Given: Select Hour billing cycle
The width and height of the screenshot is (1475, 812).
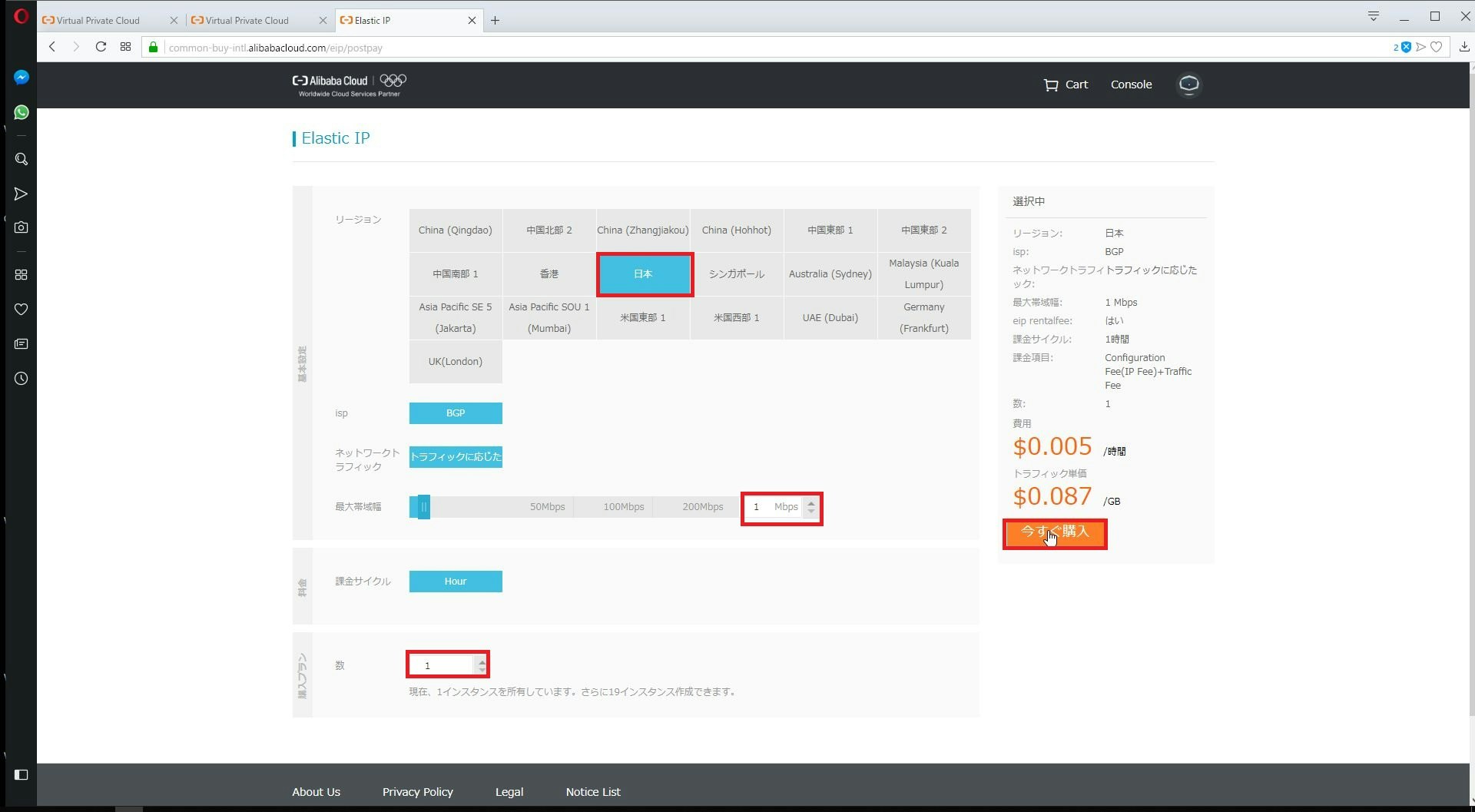Looking at the screenshot, I should [456, 582].
